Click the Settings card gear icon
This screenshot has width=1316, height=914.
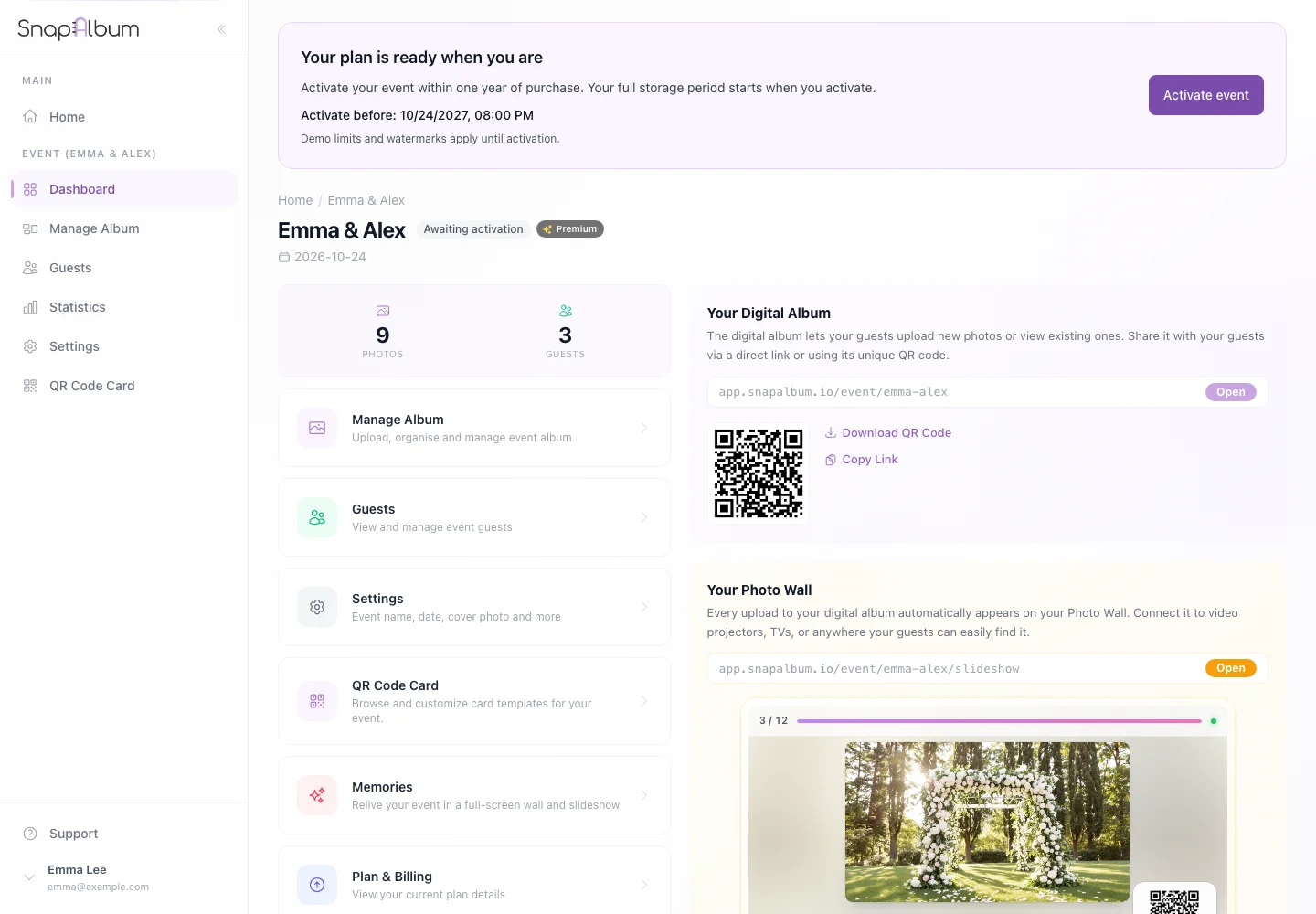coord(317,607)
